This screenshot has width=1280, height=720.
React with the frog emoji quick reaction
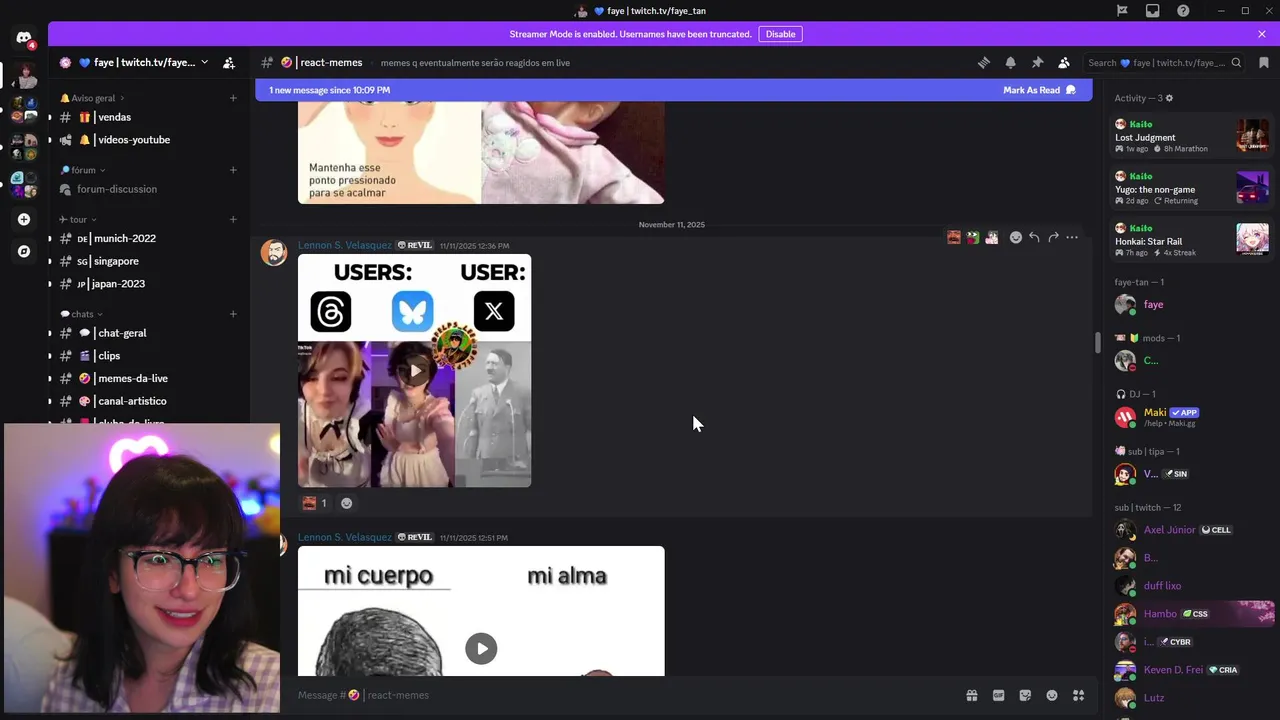coord(973,237)
